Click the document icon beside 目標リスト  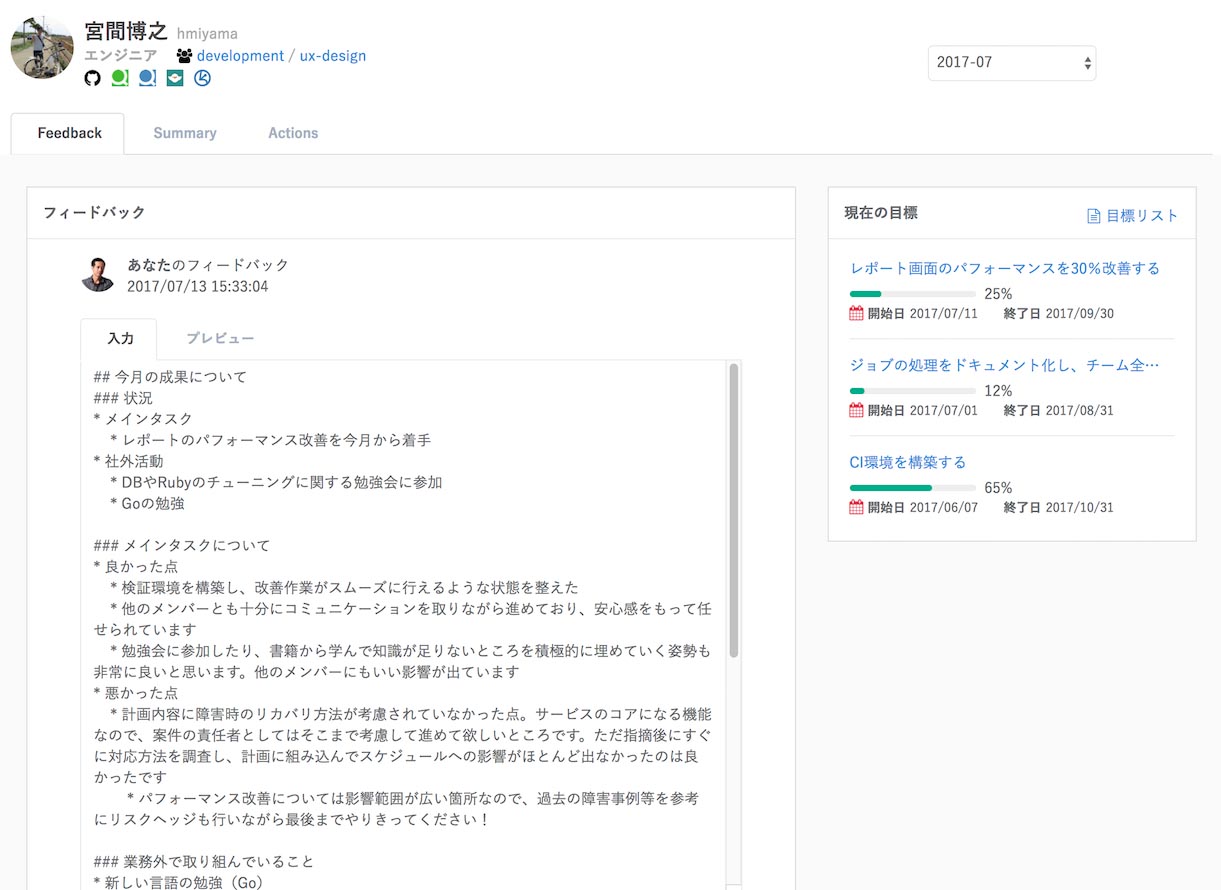point(1093,214)
